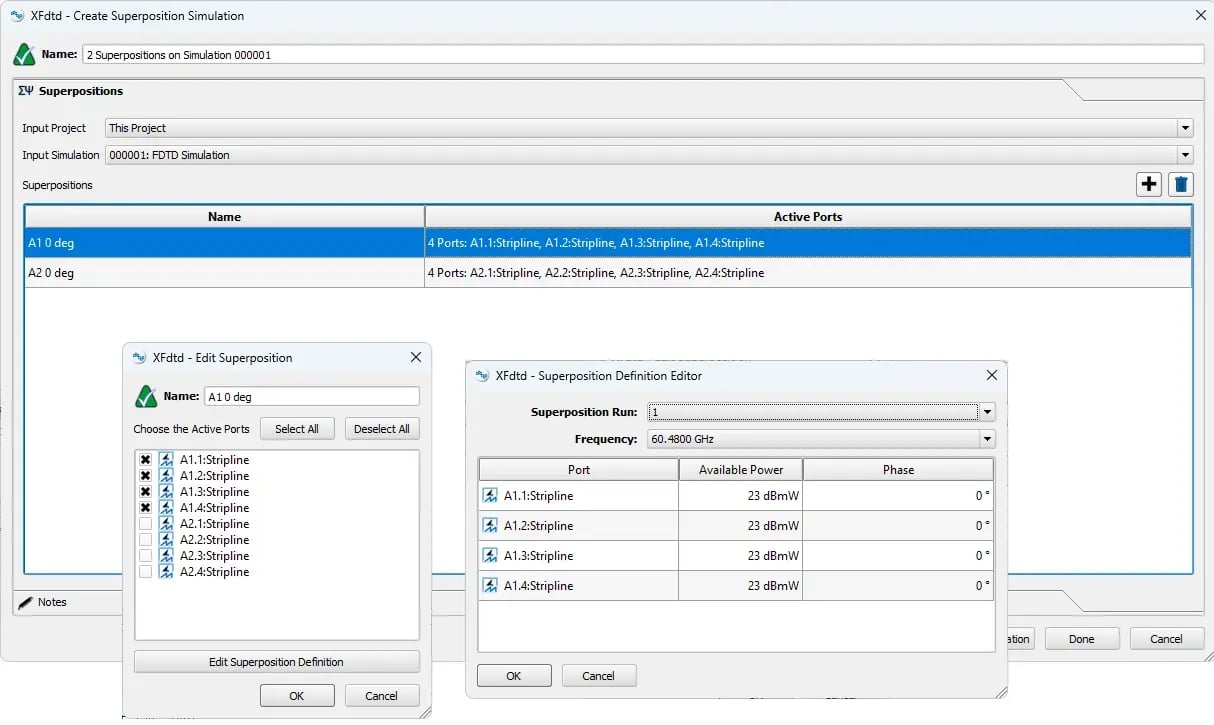Check the A2.4:Stripline port checkbox
Viewport: 1214px width, 725px height.
(x=146, y=572)
